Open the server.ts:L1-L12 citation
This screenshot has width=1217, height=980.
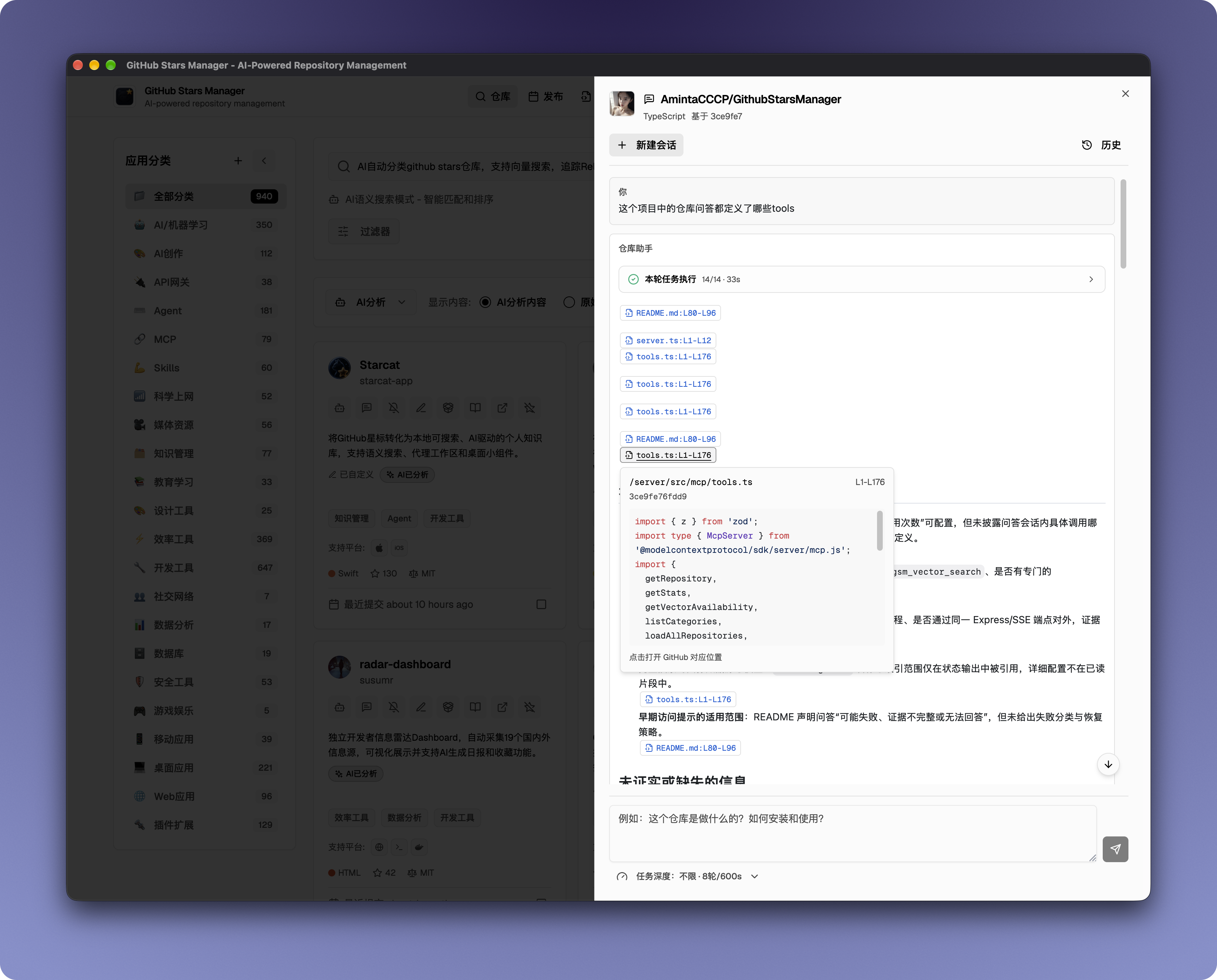point(668,340)
